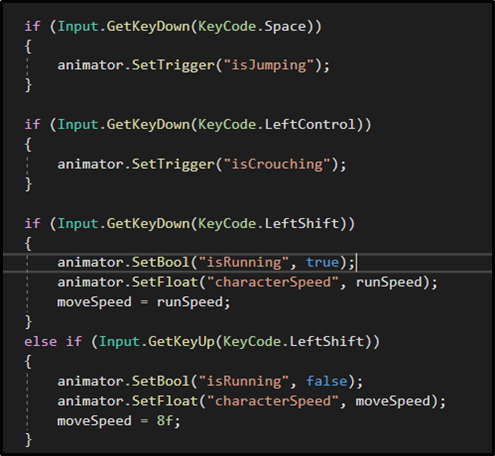Click moveSpeed argument in last SetFloat

[x=393, y=401]
